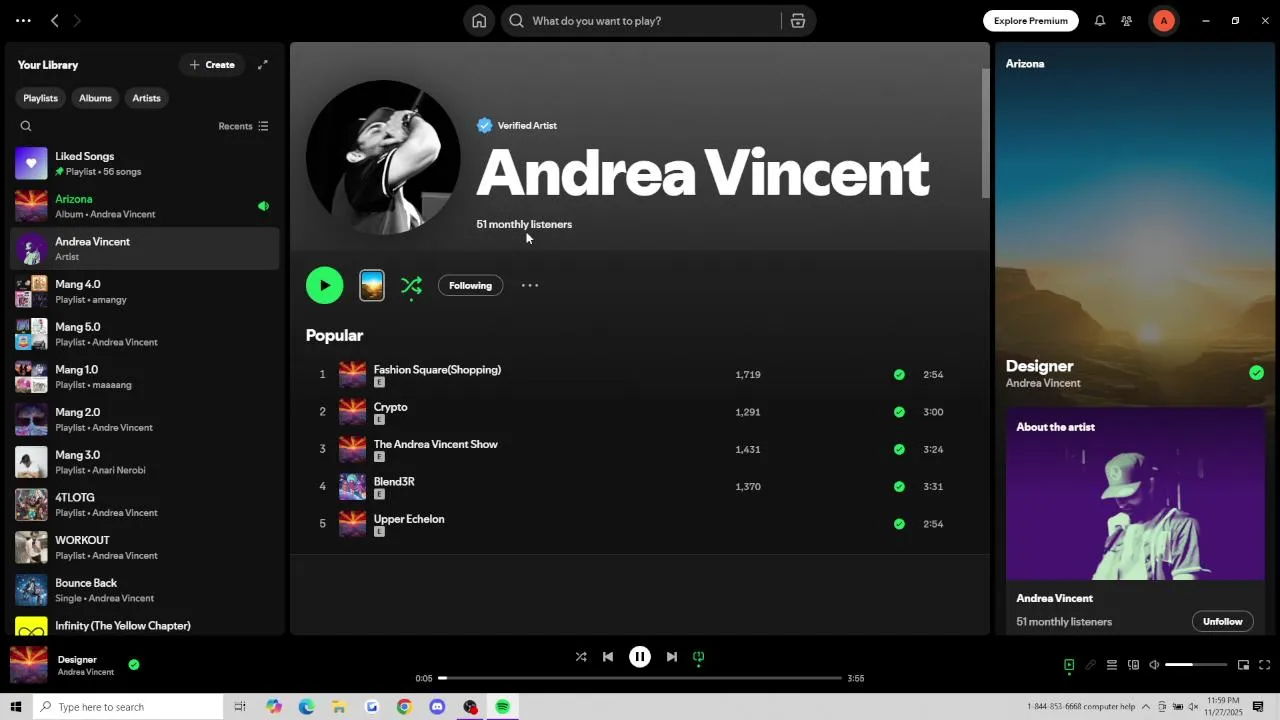
Task: Toggle saved checkmark for Designer in right panel
Action: click(1256, 373)
